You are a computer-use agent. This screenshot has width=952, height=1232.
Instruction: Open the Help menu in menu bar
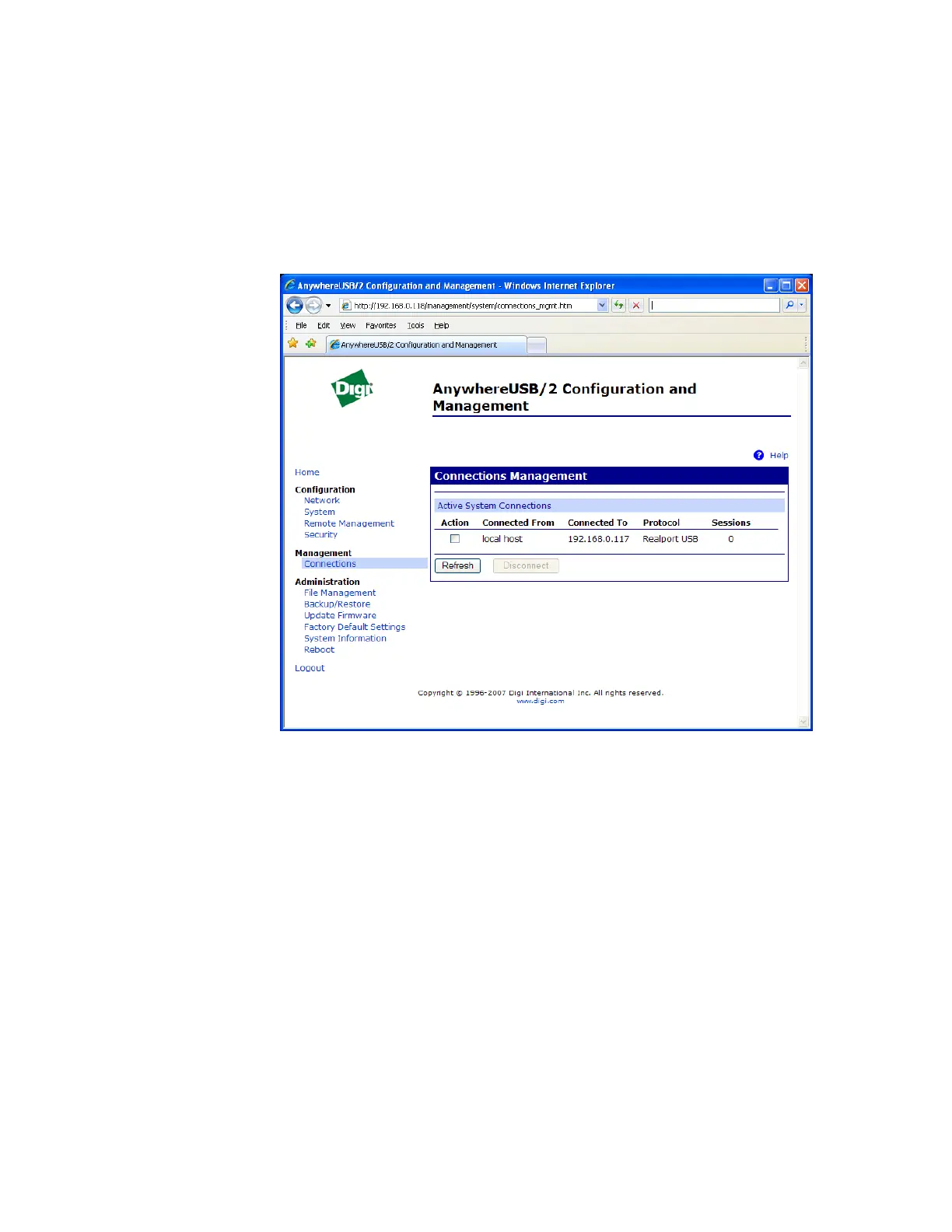click(442, 326)
